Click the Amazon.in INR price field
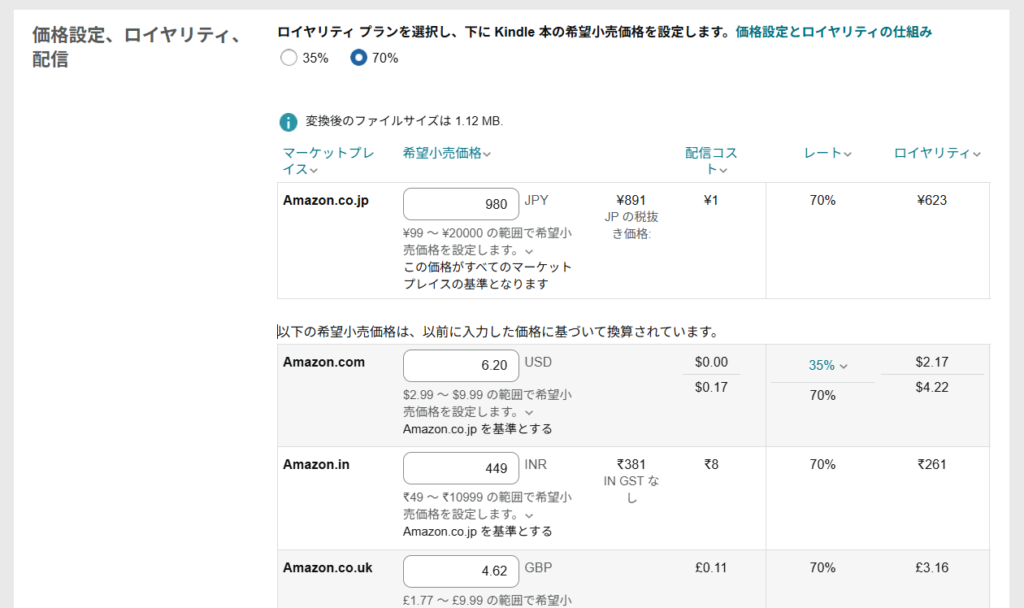Screen dimensions: 1024x608 (x=461, y=468)
